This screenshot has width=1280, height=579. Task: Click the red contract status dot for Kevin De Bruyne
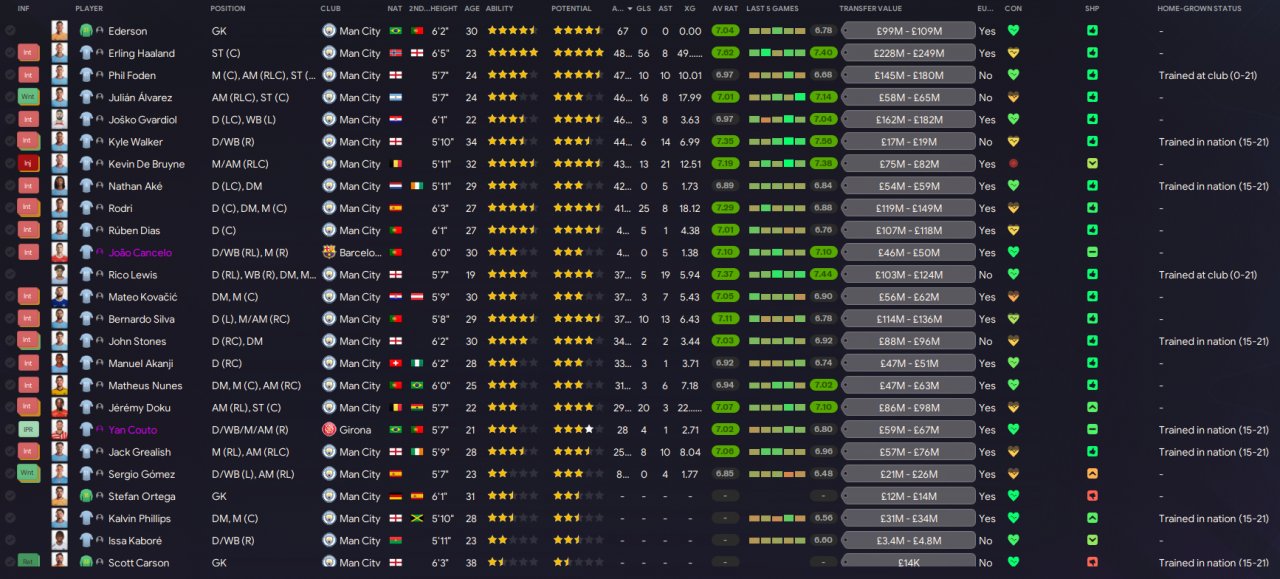coord(1013,164)
